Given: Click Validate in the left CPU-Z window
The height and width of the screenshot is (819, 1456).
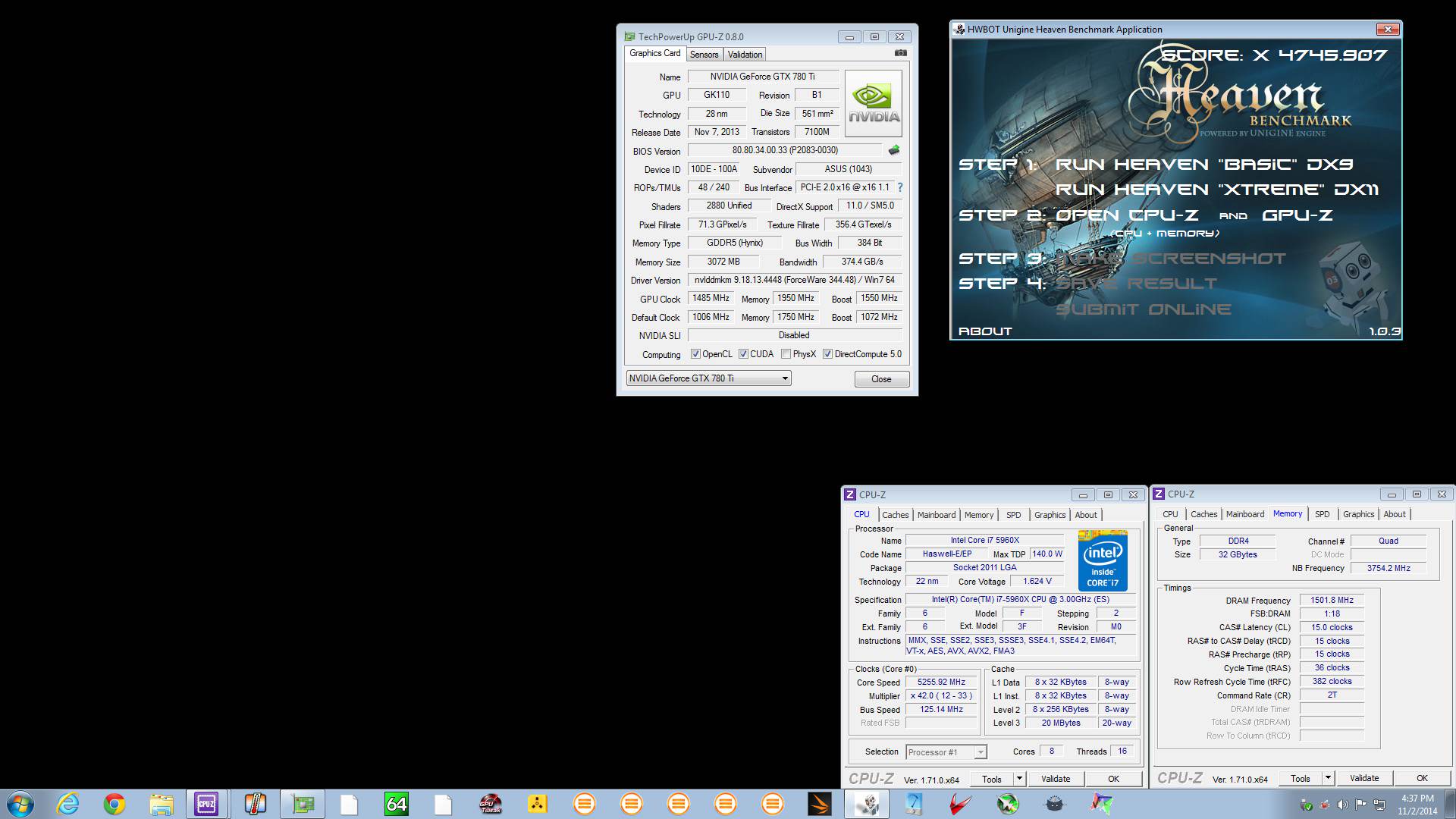Looking at the screenshot, I should tap(1056, 779).
